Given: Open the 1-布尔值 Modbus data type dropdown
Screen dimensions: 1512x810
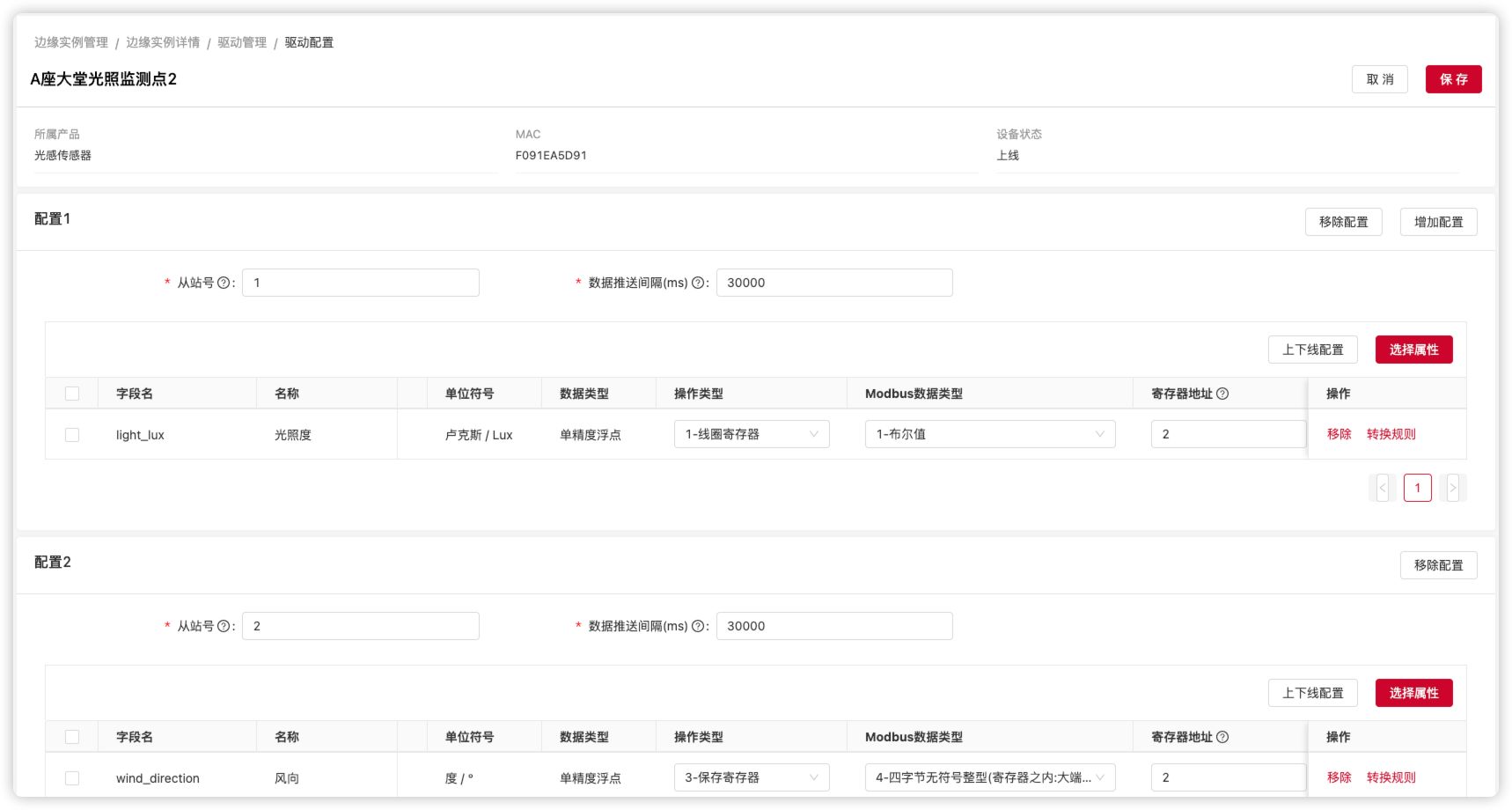Looking at the screenshot, I should pos(989,434).
